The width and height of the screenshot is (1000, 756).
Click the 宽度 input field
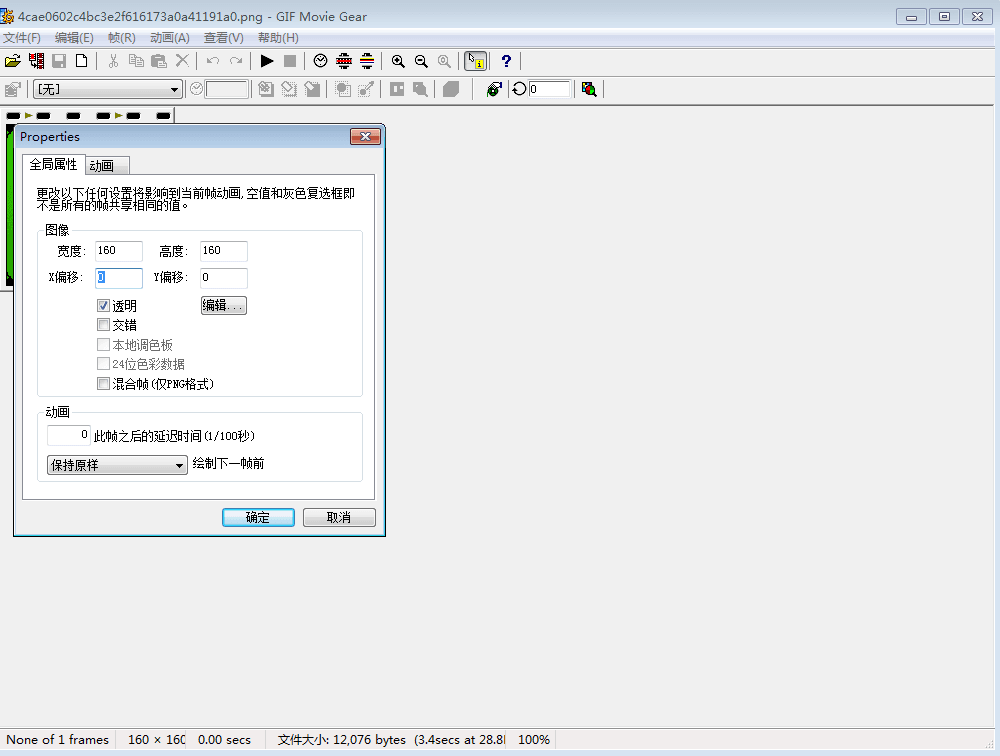coord(119,251)
